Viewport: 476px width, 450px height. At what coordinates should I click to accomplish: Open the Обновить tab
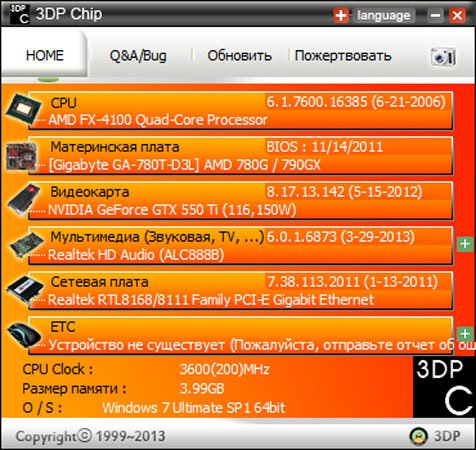point(239,56)
